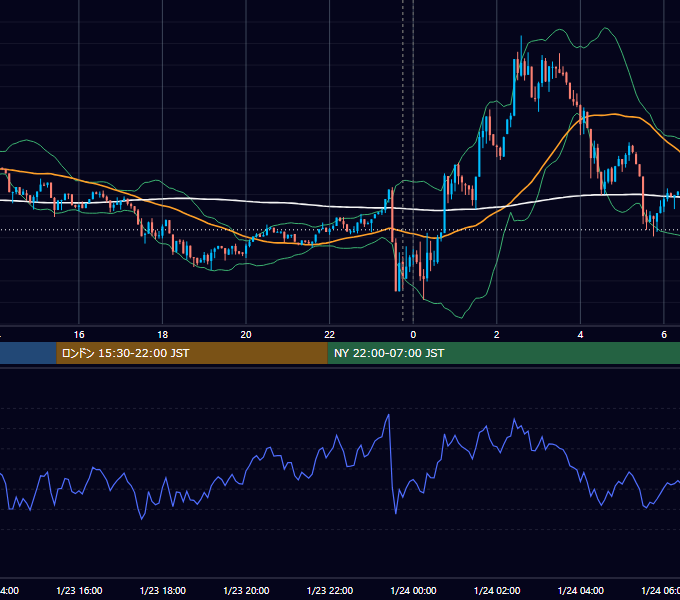Image resolution: width=680 pixels, height=600 pixels.
Task: Click the hour label 6 on price chart axis
Action: pos(664,335)
